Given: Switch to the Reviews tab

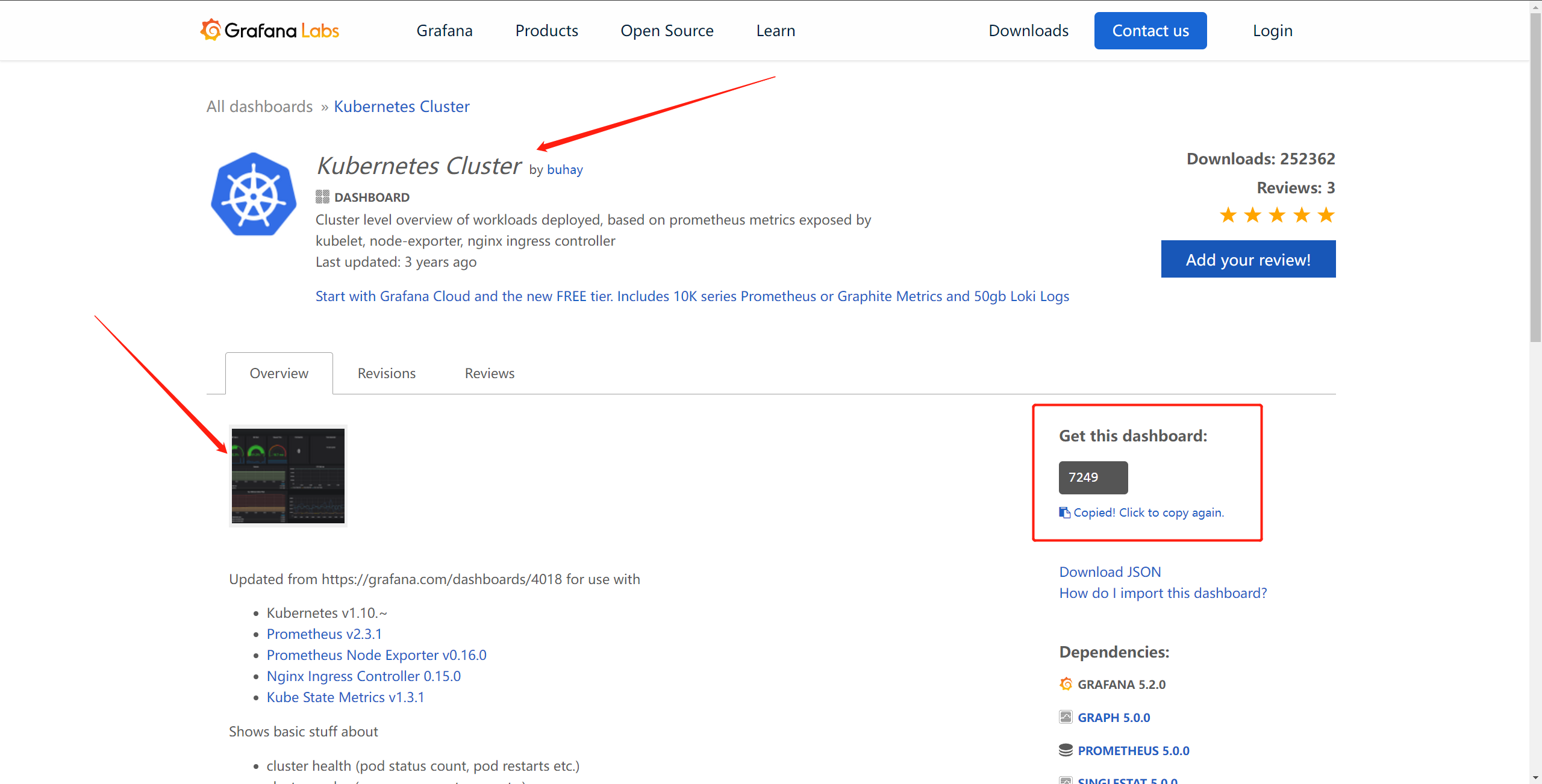Looking at the screenshot, I should pyautogui.click(x=489, y=373).
